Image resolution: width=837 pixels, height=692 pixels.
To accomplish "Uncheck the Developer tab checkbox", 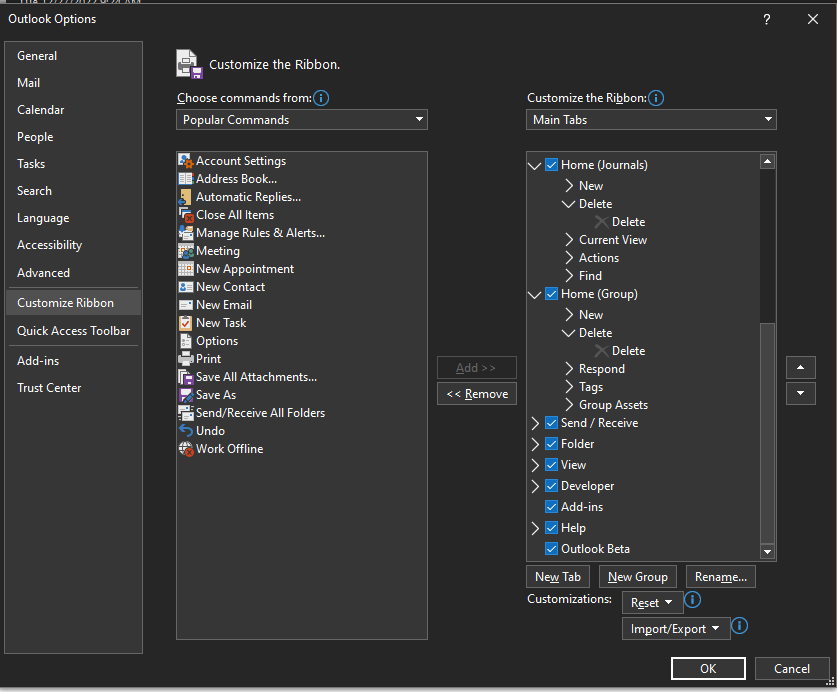I will [x=550, y=485].
